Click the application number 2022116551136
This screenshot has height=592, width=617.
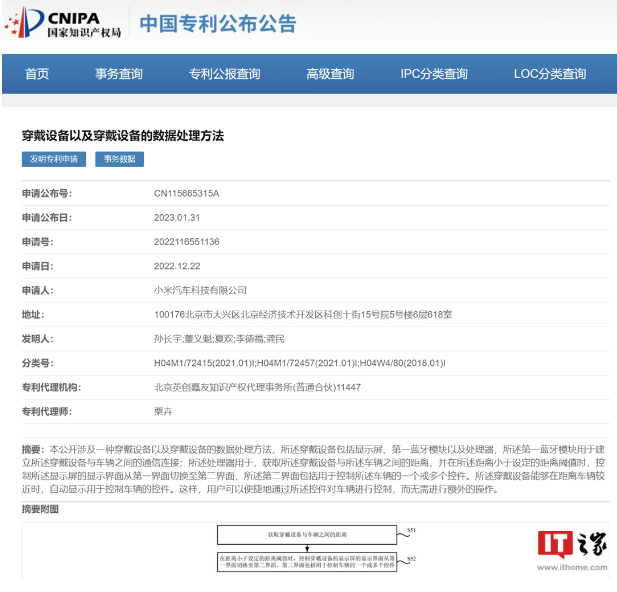pos(186,242)
